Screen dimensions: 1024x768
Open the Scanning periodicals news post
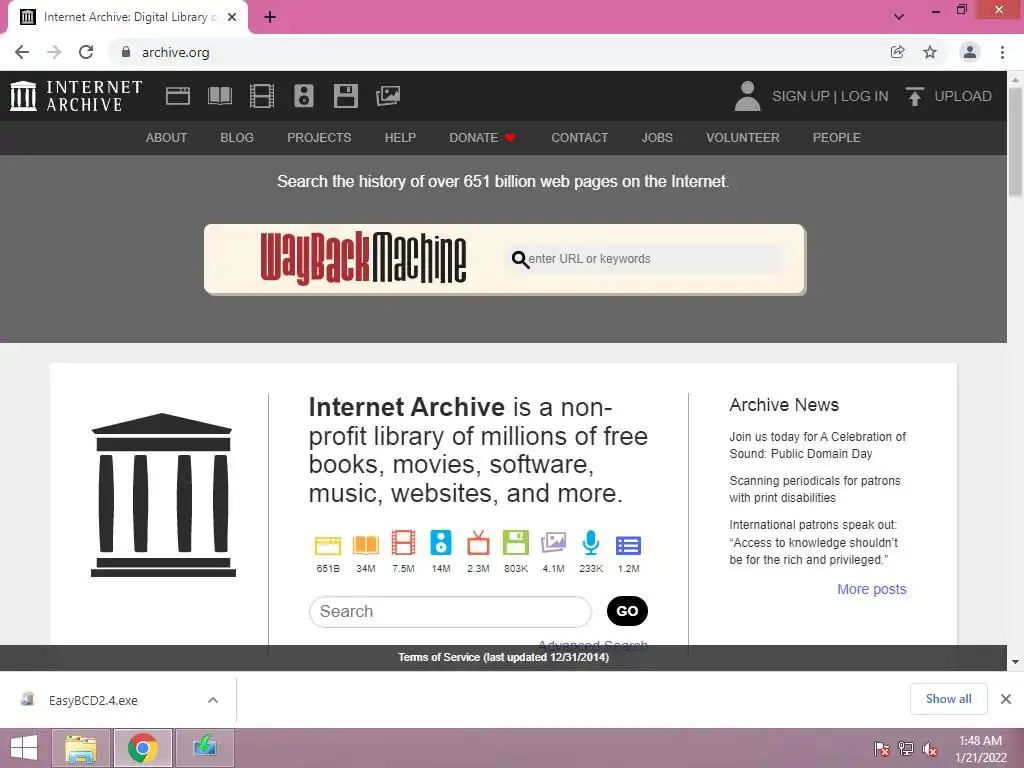coord(815,489)
